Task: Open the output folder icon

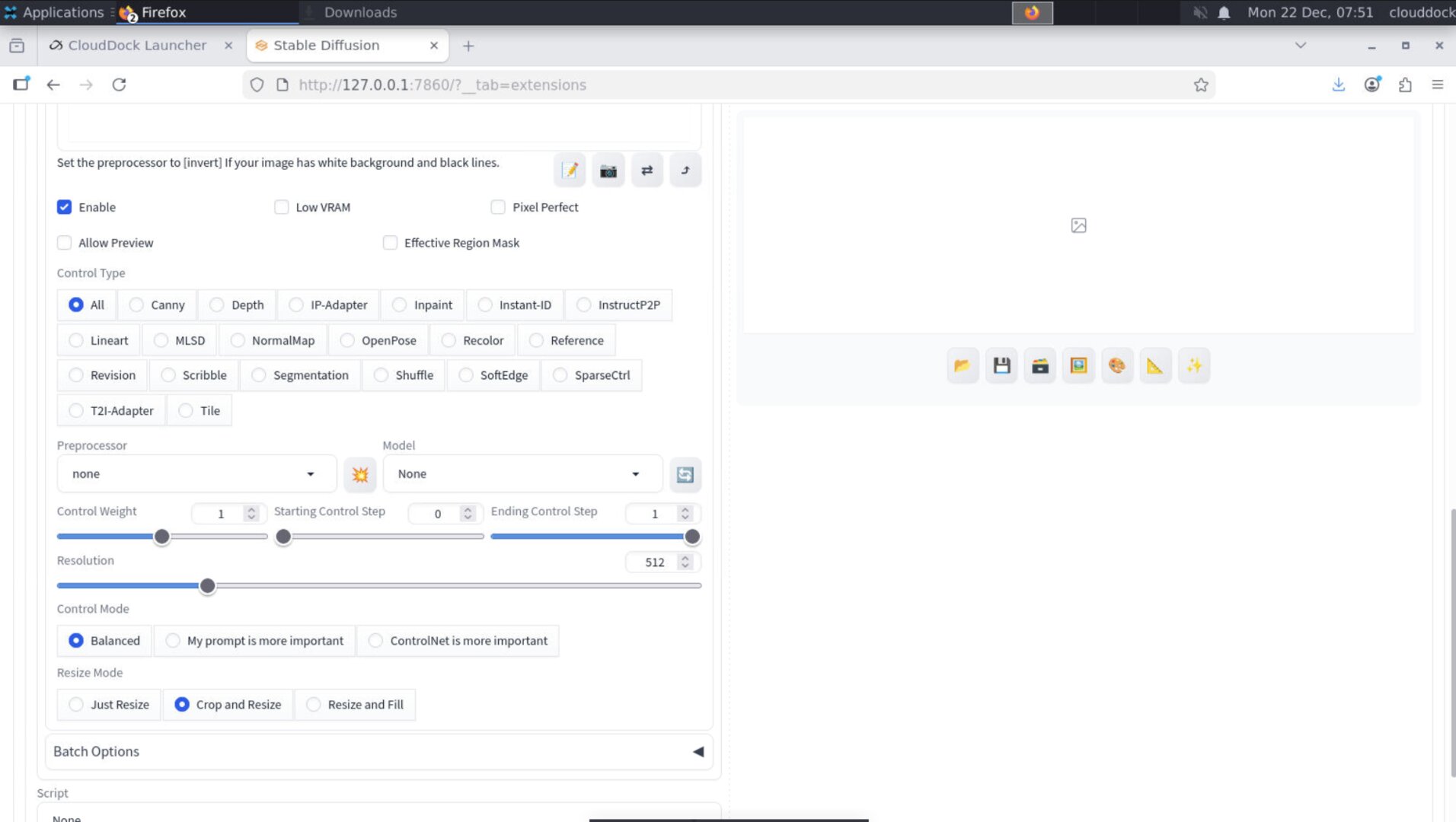Action: tap(963, 365)
